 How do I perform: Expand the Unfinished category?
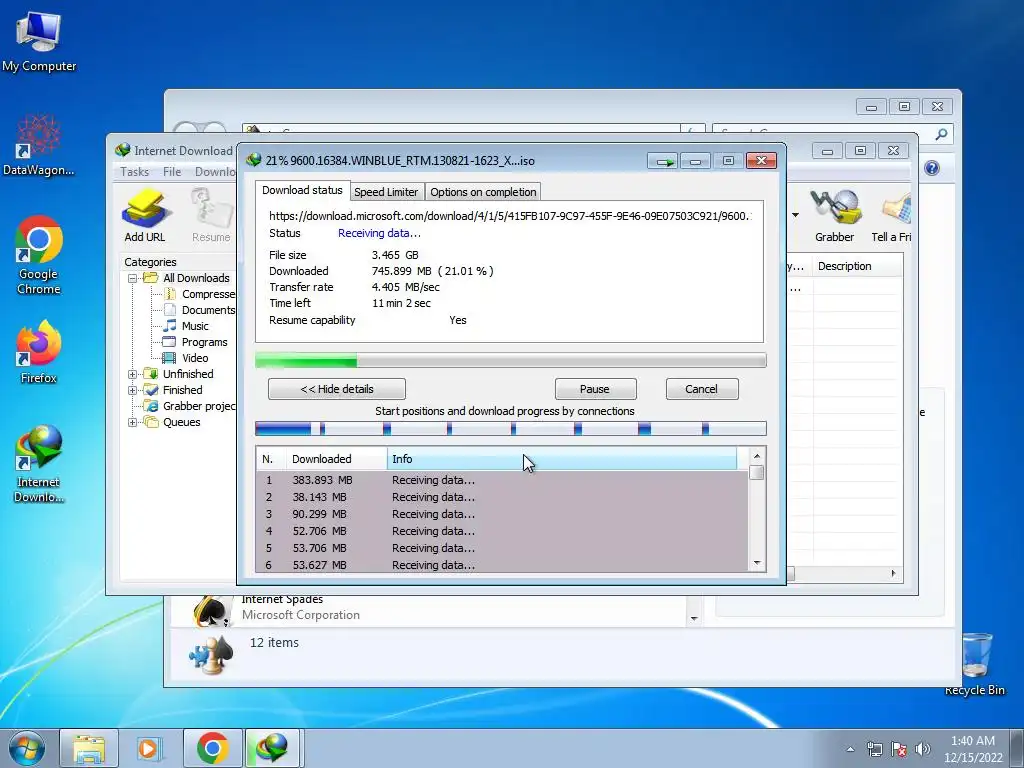coord(133,374)
